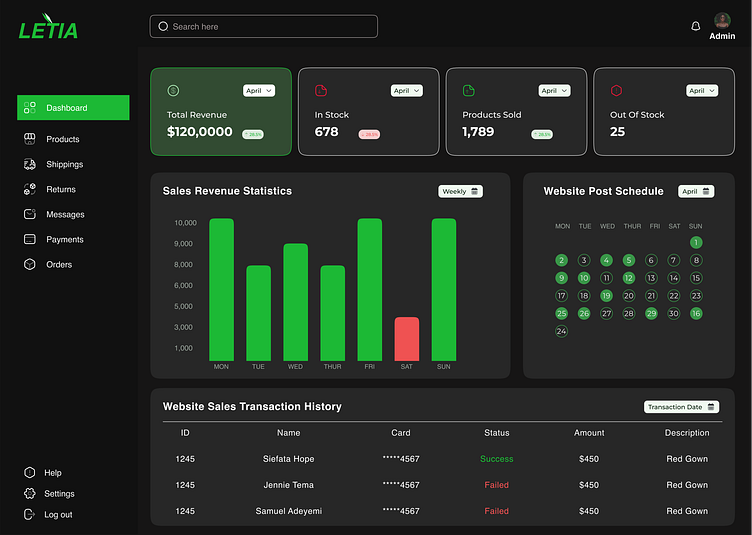The height and width of the screenshot is (535, 752).
Task: Expand the Weekly filter dropdown
Action: (x=460, y=191)
